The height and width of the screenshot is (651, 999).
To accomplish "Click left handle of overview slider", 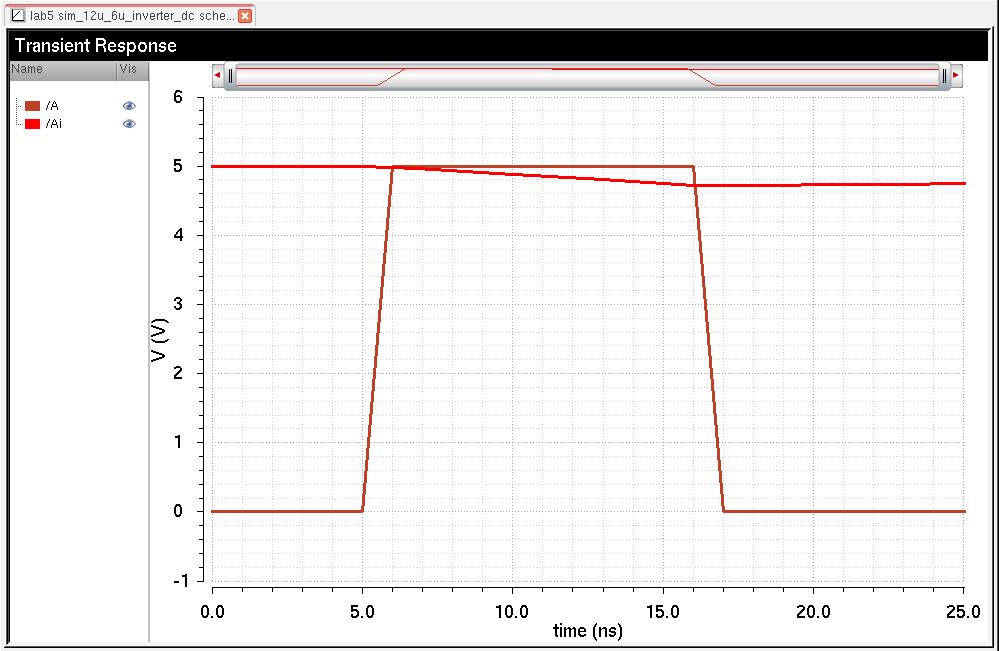I will pos(231,76).
